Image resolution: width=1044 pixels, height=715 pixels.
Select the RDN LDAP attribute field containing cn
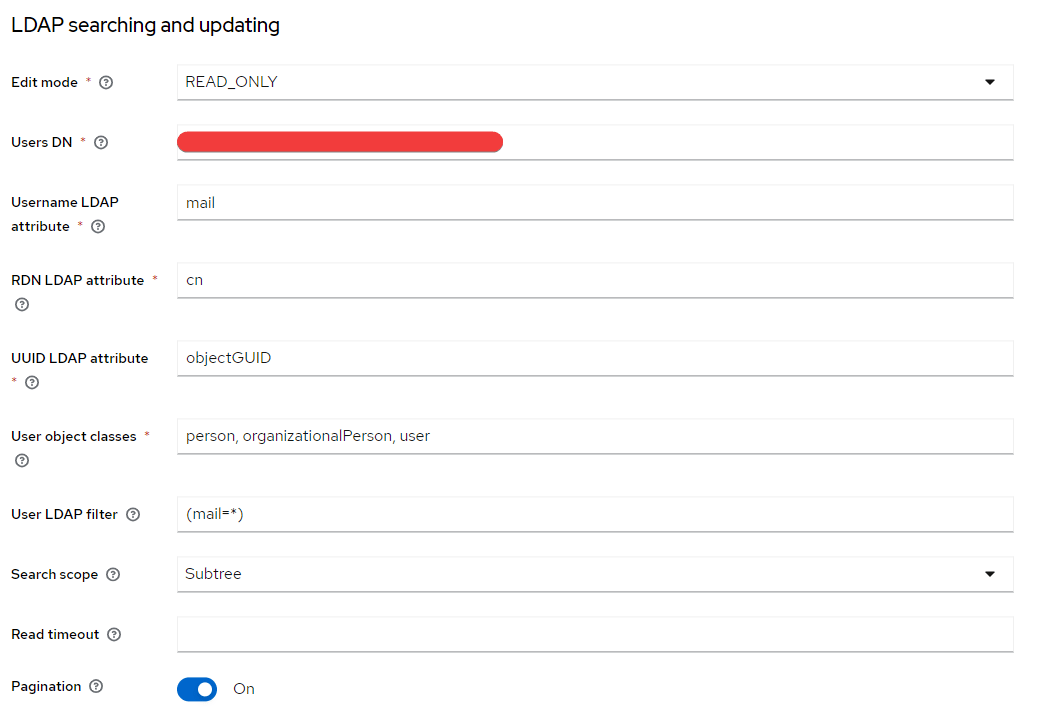[595, 280]
